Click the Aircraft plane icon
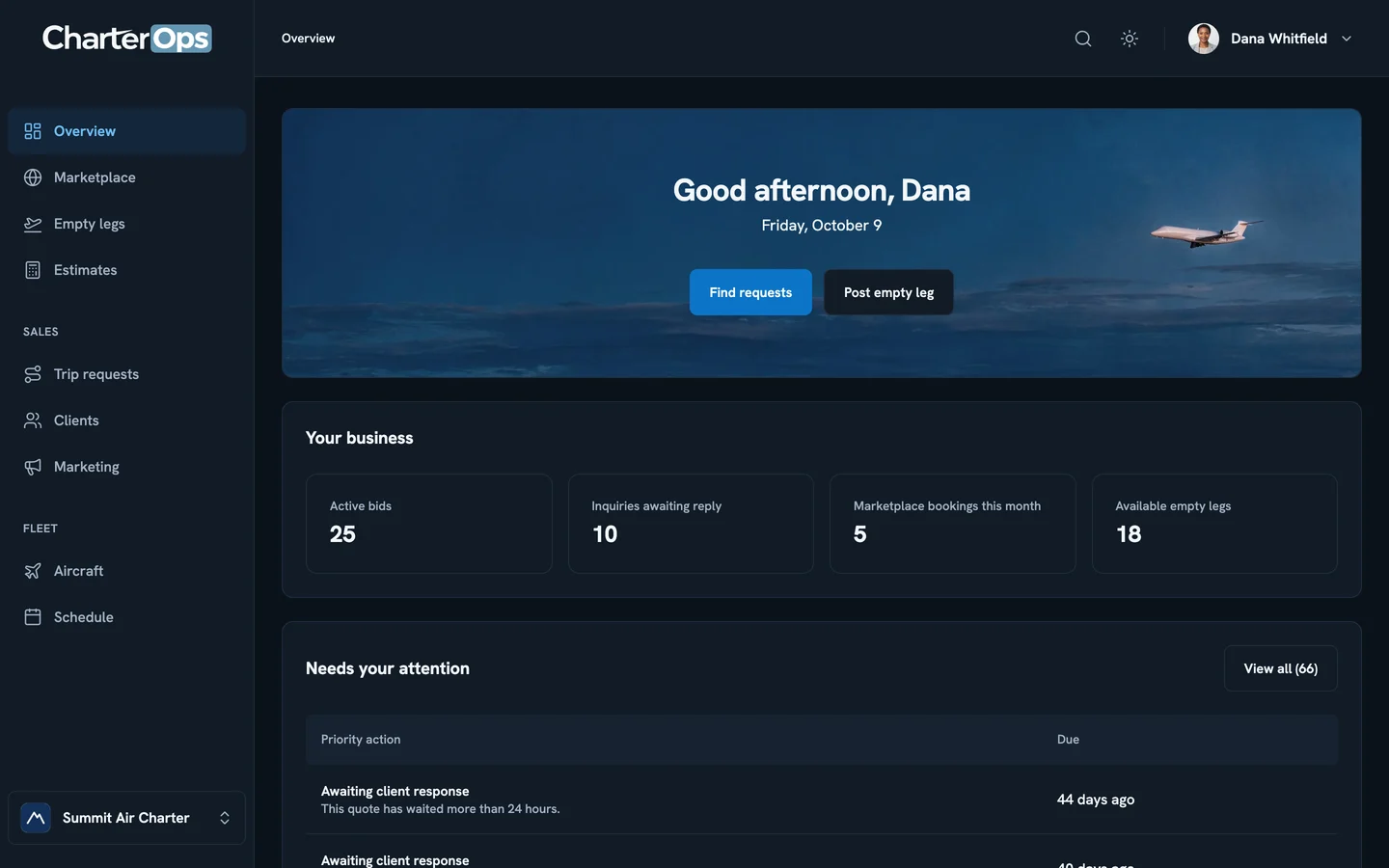 click(33, 571)
